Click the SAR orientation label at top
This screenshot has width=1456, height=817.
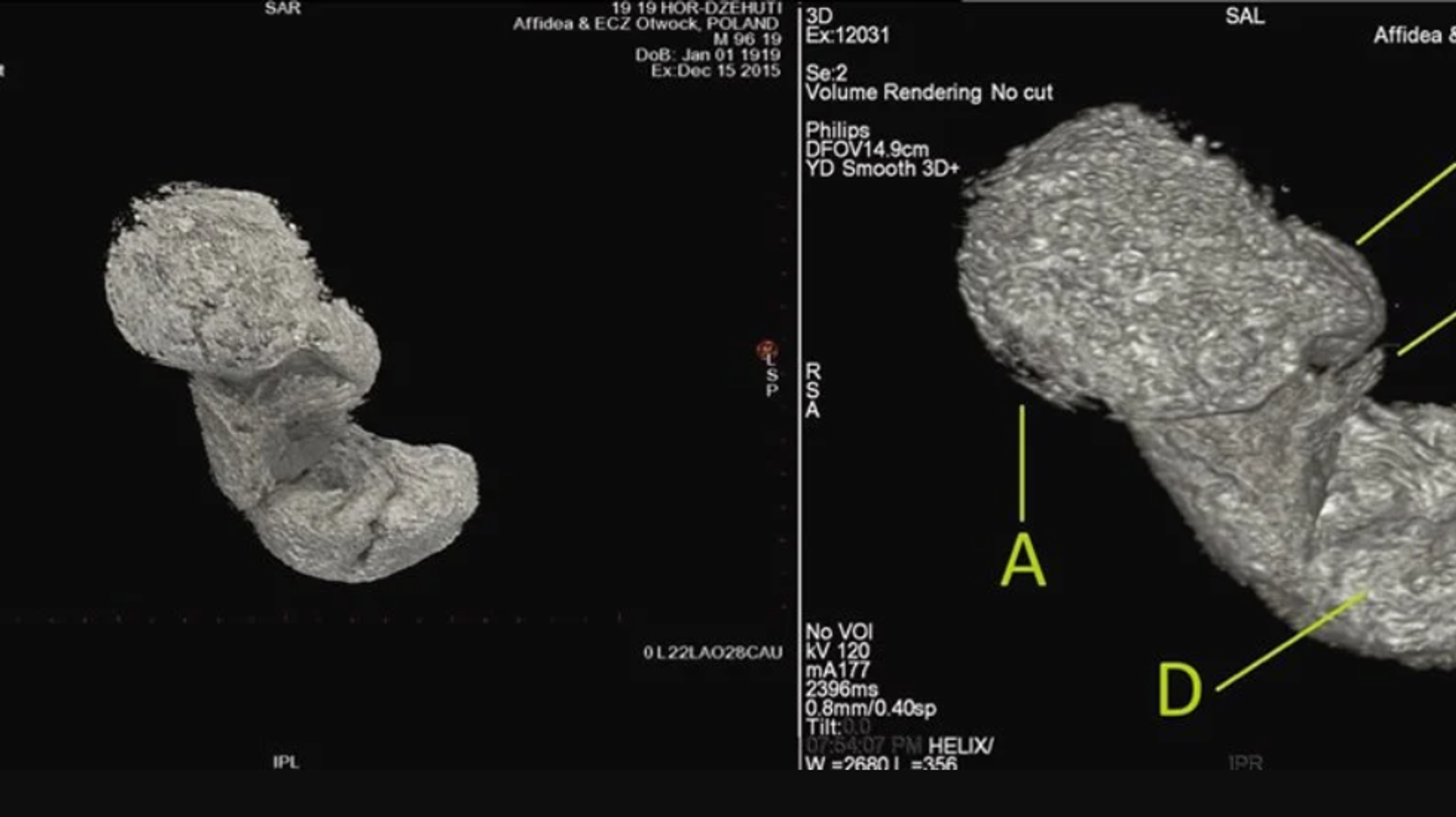[x=283, y=8]
